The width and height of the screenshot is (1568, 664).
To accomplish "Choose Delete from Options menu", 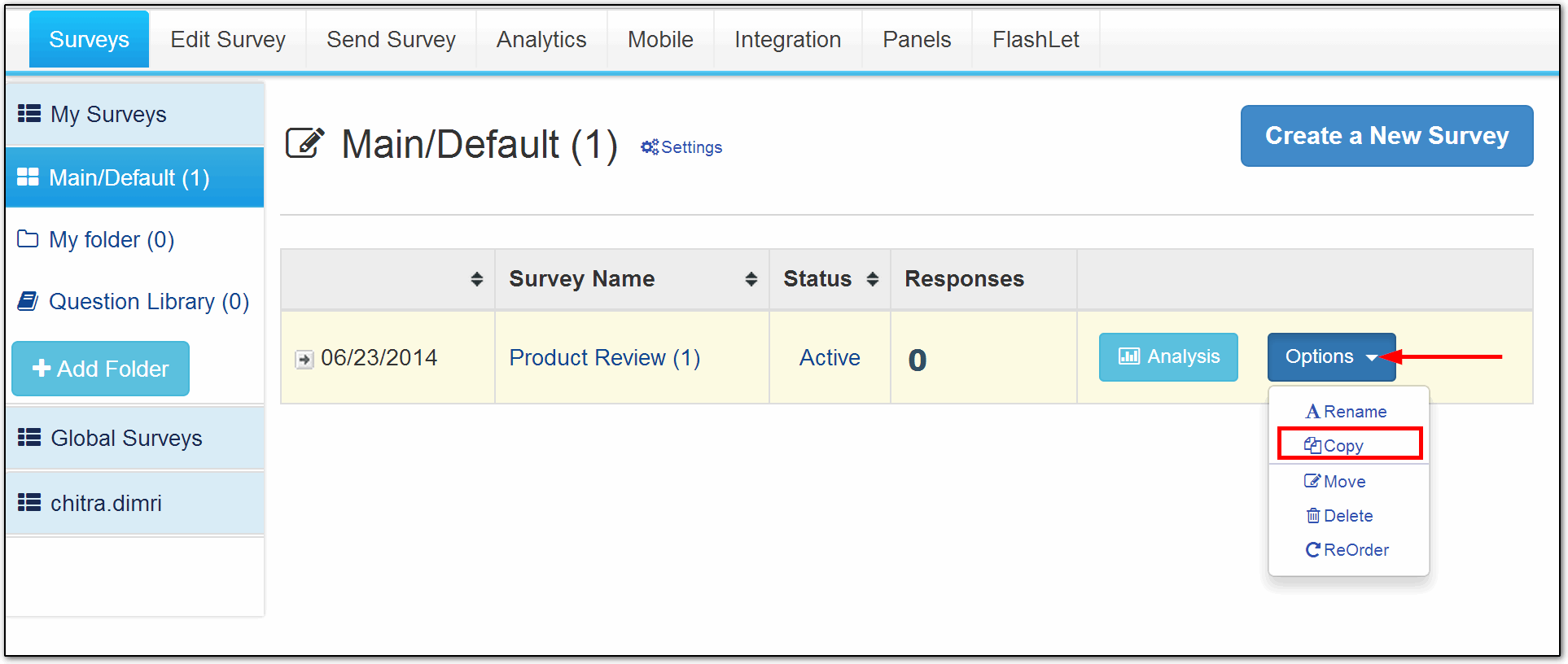I will click(1348, 516).
